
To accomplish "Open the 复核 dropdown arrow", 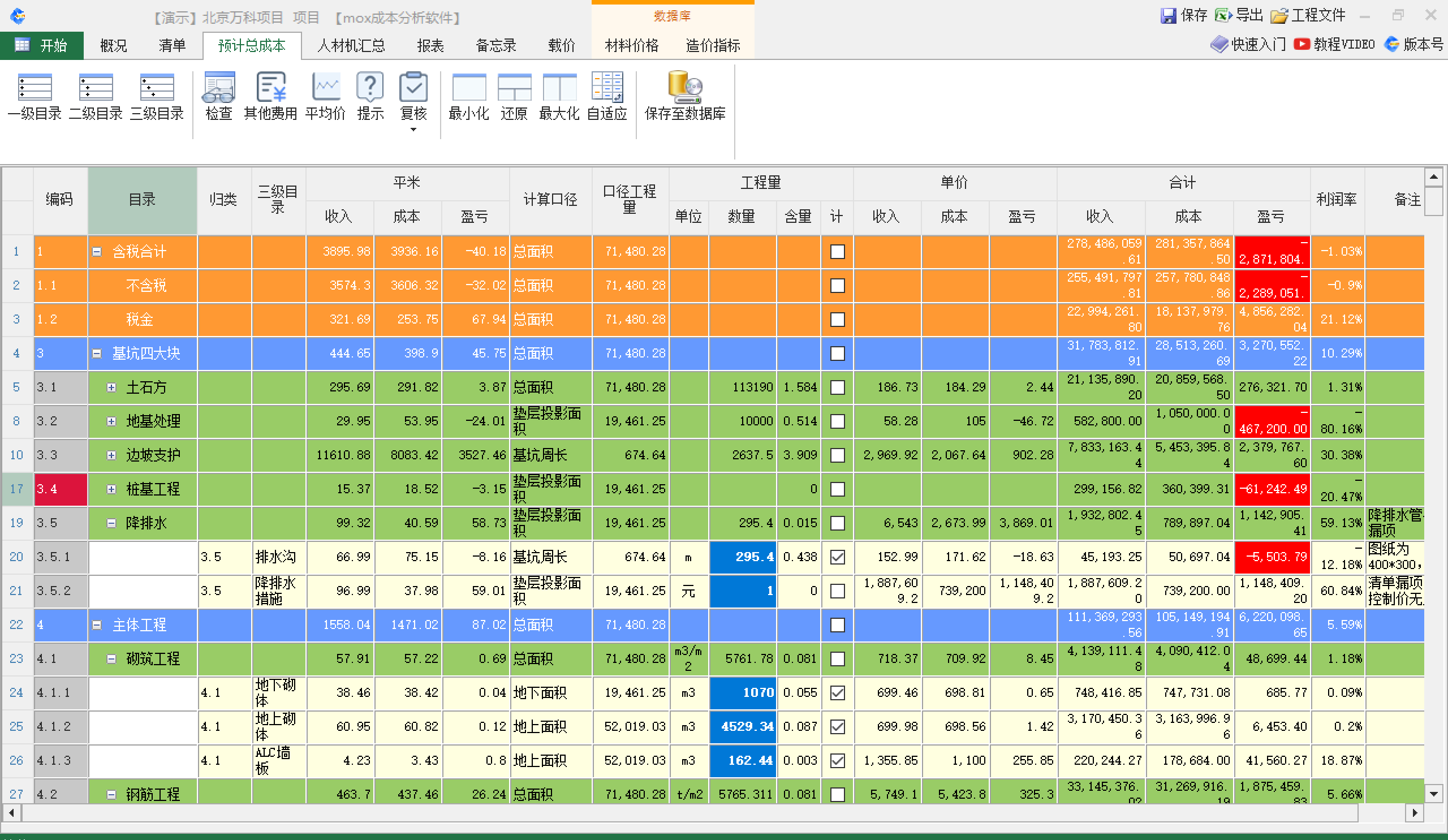I will click(x=413, y=130).
